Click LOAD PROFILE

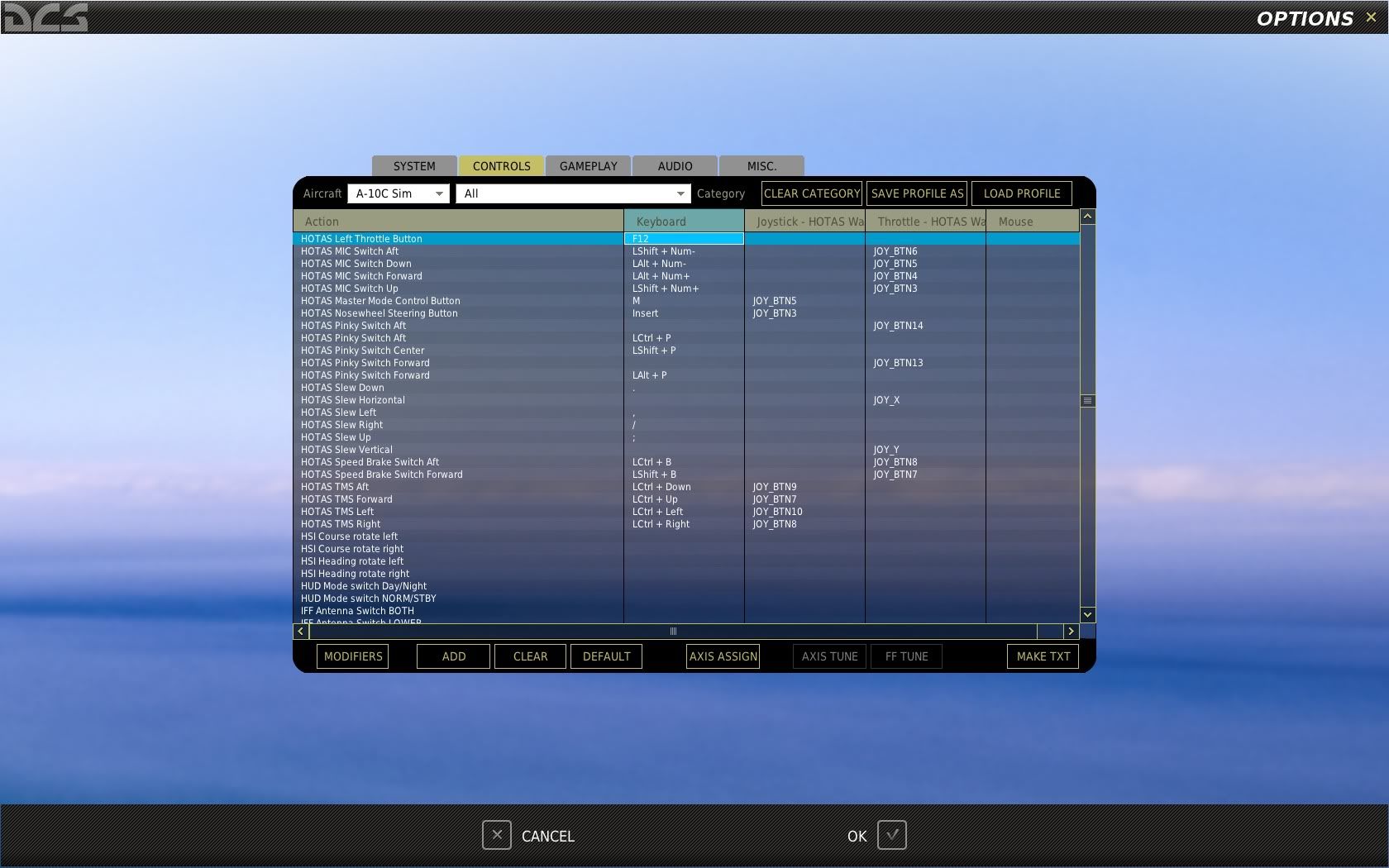point(1022,193)
